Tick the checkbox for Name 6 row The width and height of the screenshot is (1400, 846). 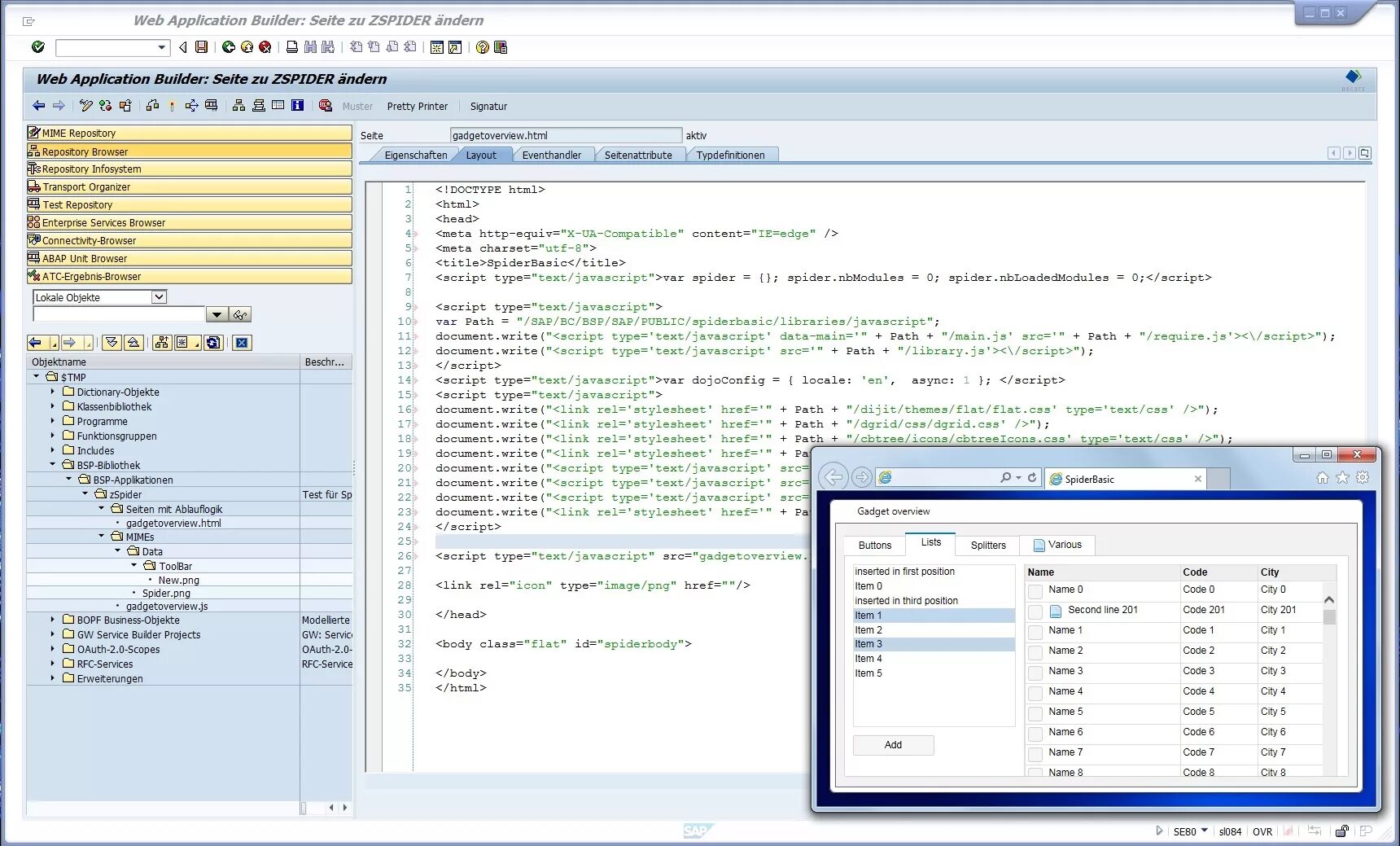1035,734
